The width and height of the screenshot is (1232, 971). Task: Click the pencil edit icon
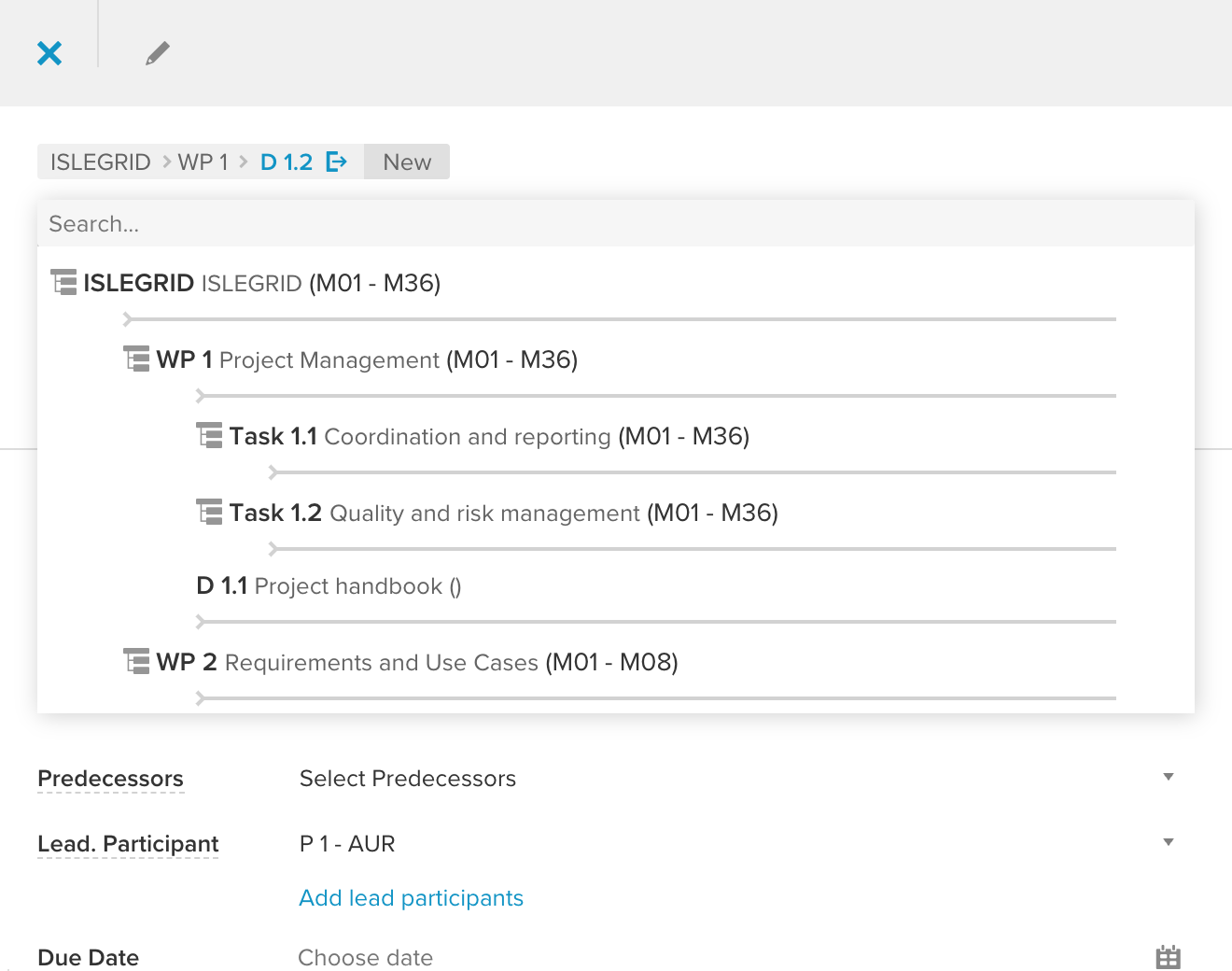tap(158, 53)
